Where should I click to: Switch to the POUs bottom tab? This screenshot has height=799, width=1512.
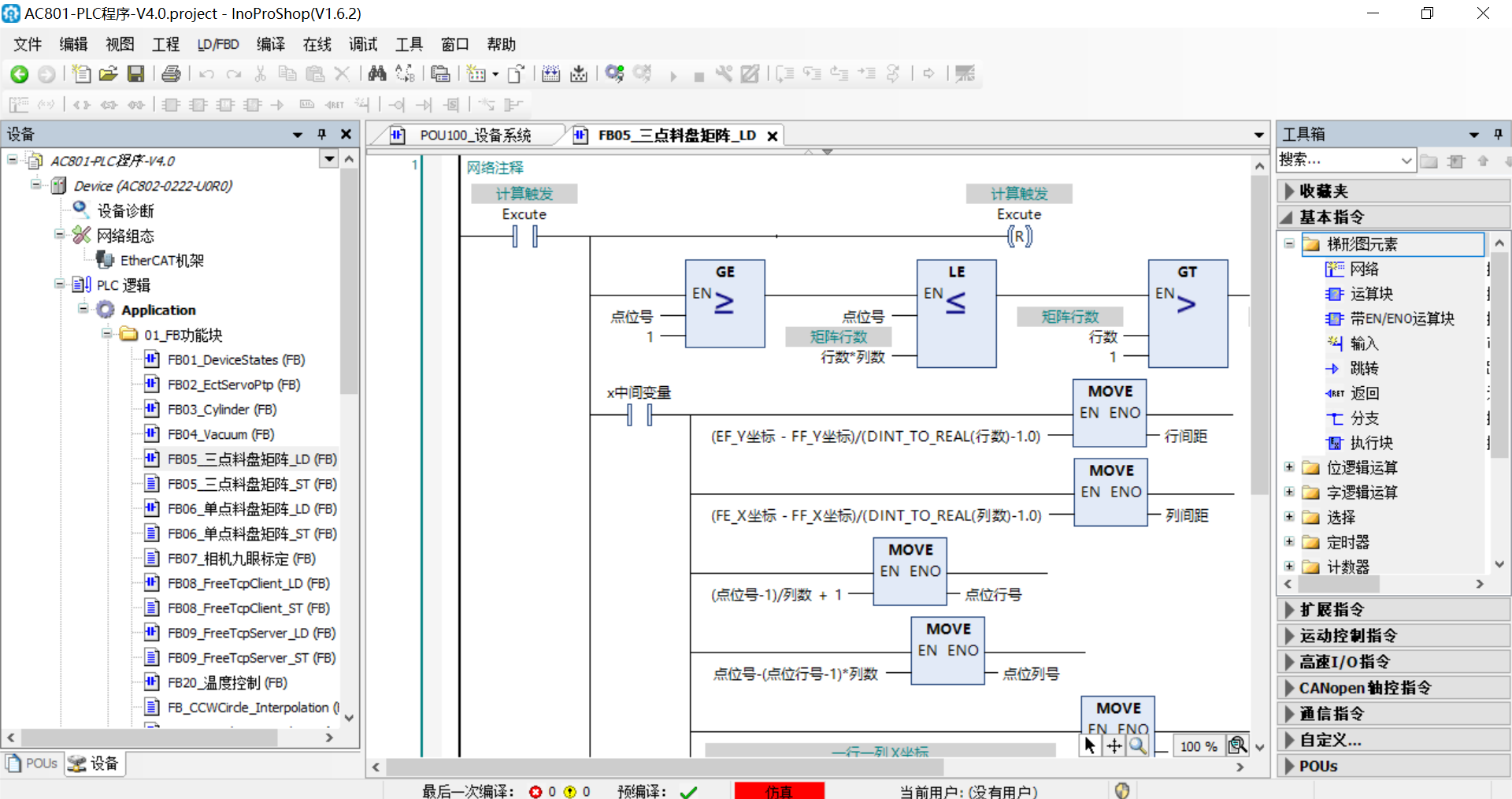32,763
